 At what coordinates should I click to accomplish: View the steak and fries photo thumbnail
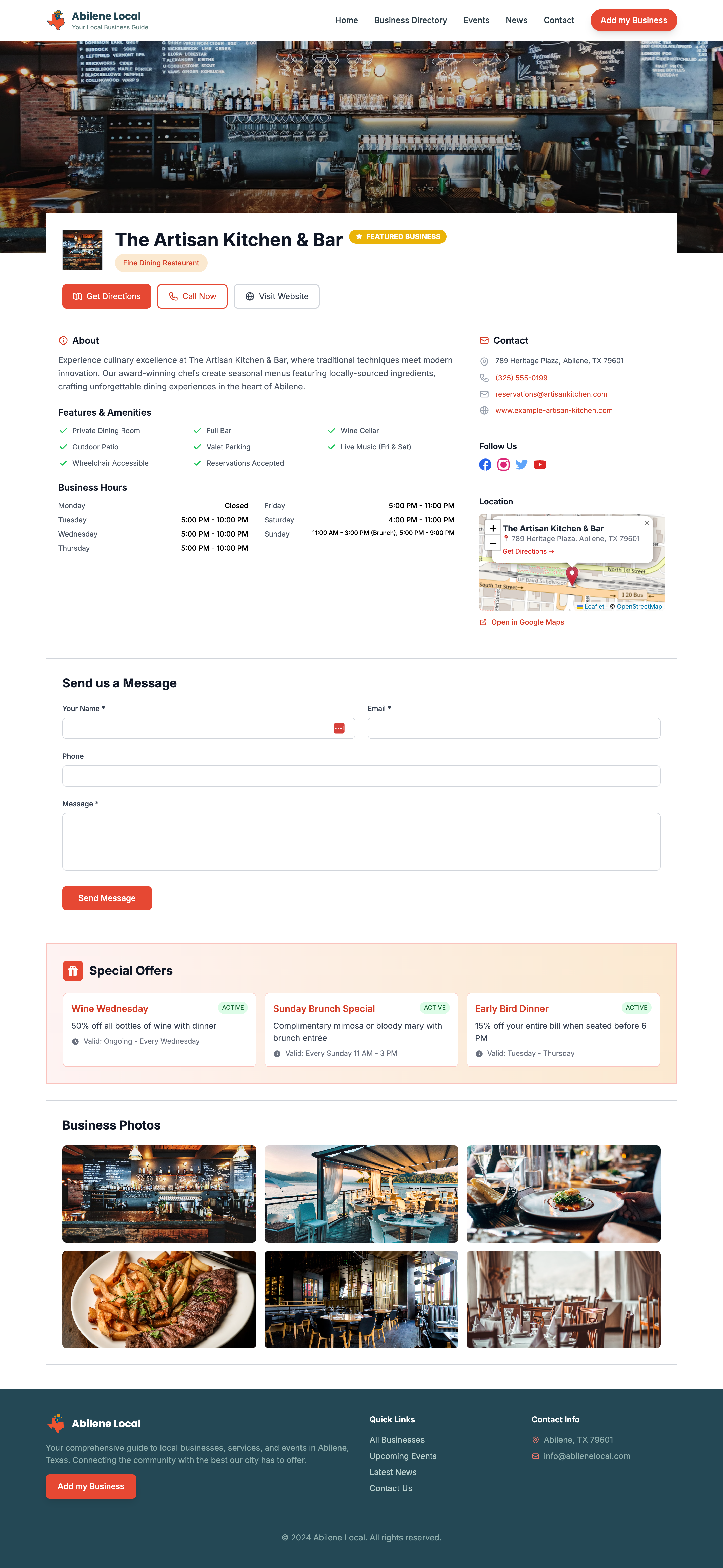159,1299
